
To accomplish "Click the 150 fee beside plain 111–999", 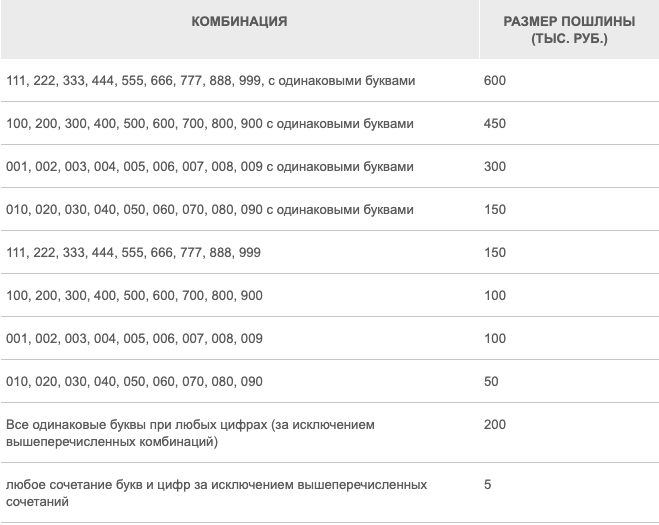I will click(x=495, y=253).
